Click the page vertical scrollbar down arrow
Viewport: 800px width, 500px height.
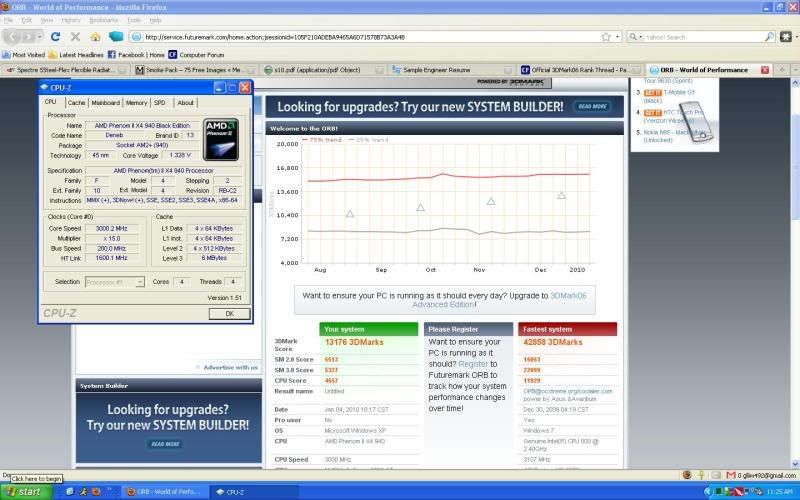[795, 464]
